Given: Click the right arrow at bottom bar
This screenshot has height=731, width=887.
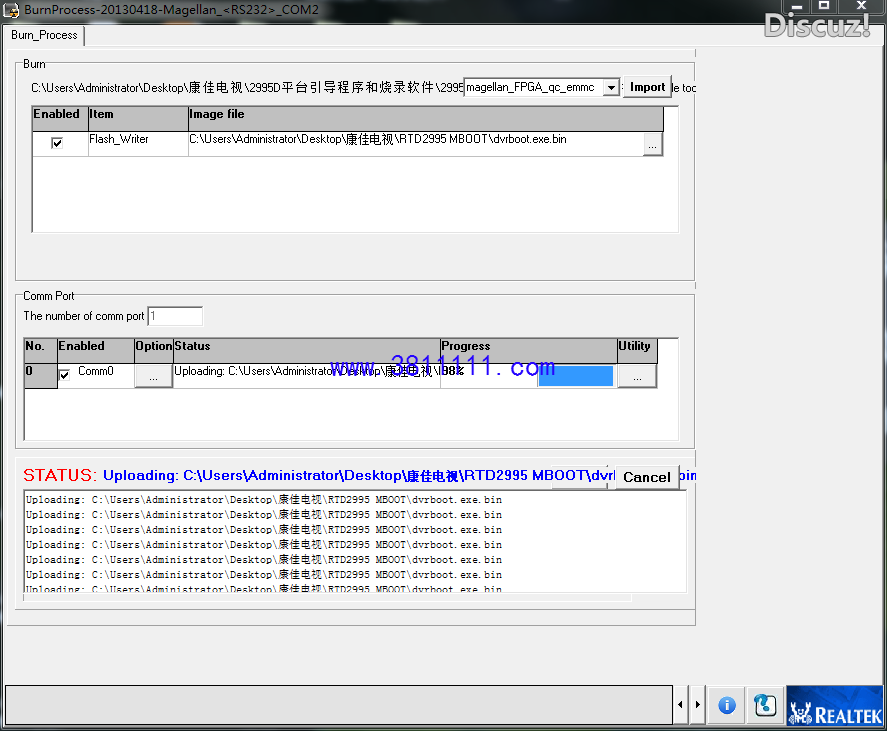Looking at the screenshot, I should click(697, 704).
